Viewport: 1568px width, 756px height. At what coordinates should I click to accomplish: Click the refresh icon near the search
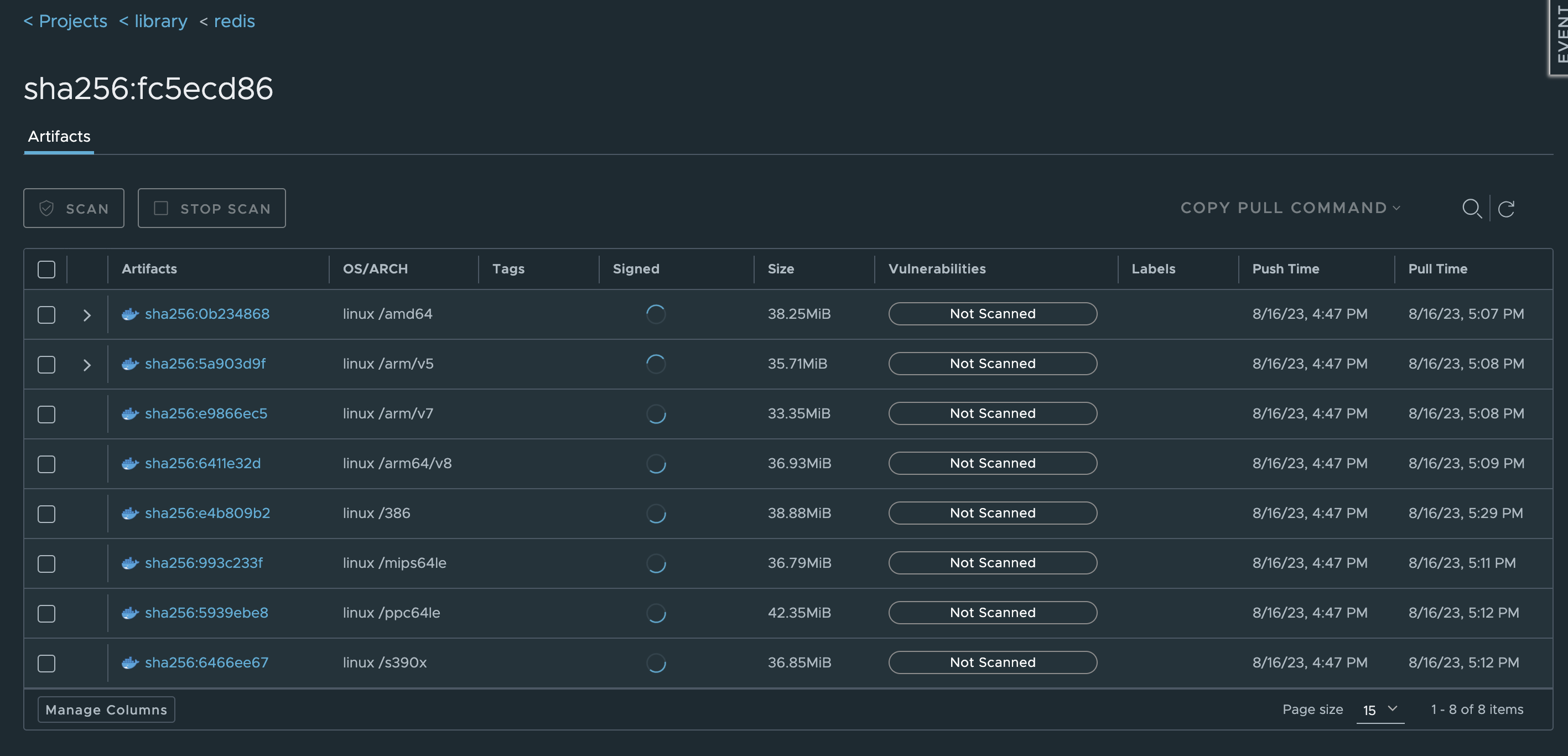point(1507,209)
